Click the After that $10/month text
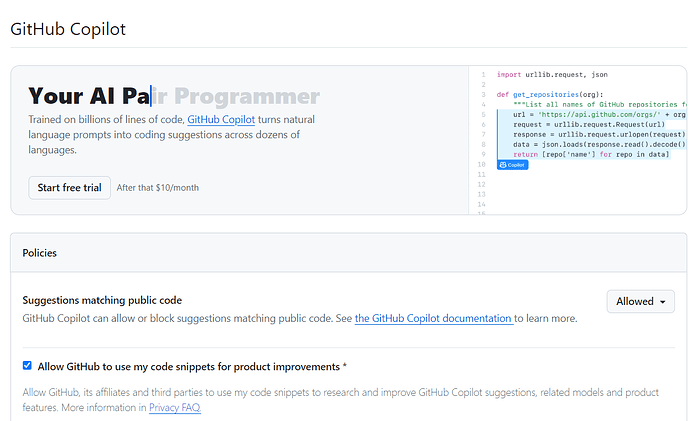 point(158,188)
